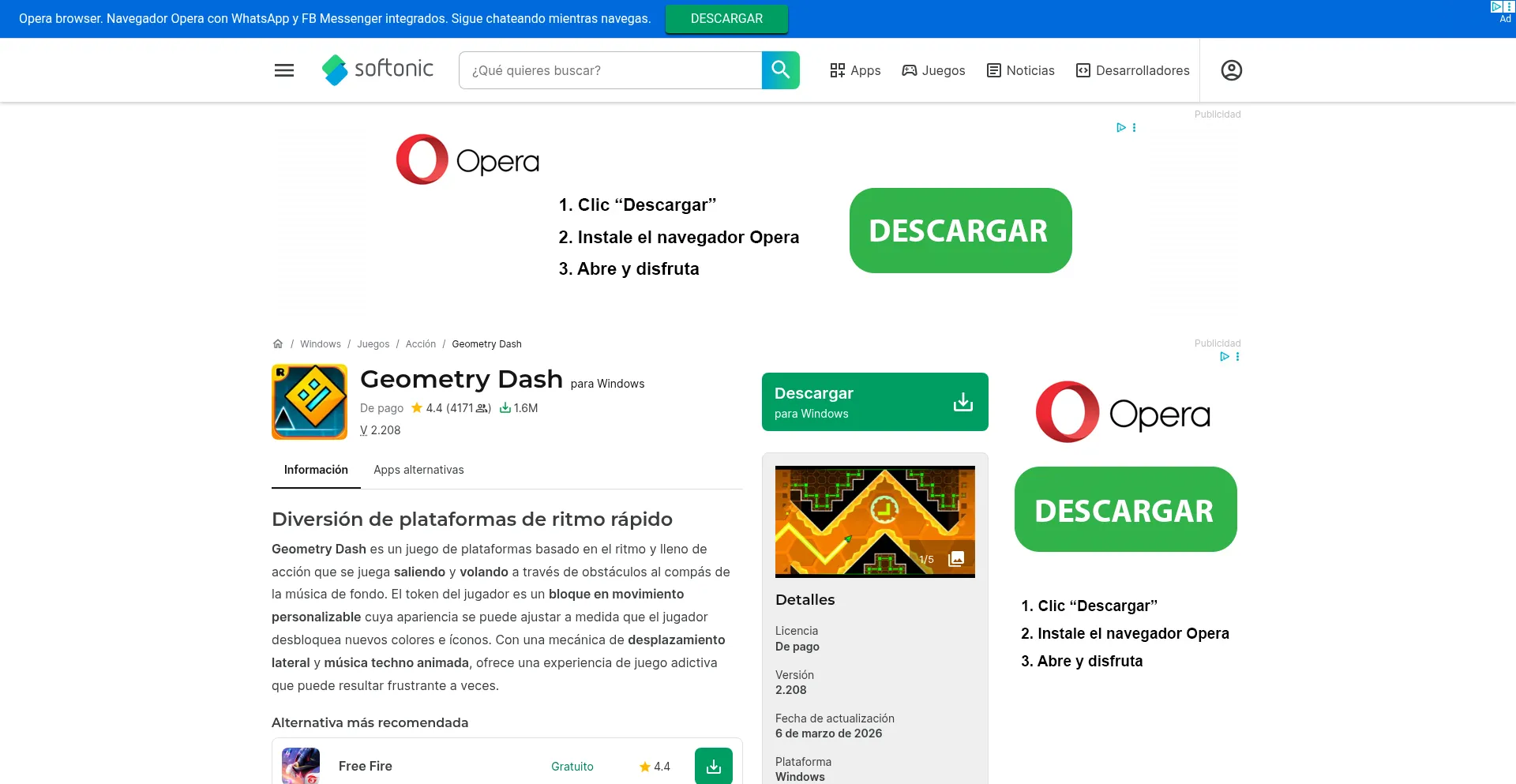The image size is (1516, 784).
Task: Click the Geometry Dash page title
Action: (461, 379)
